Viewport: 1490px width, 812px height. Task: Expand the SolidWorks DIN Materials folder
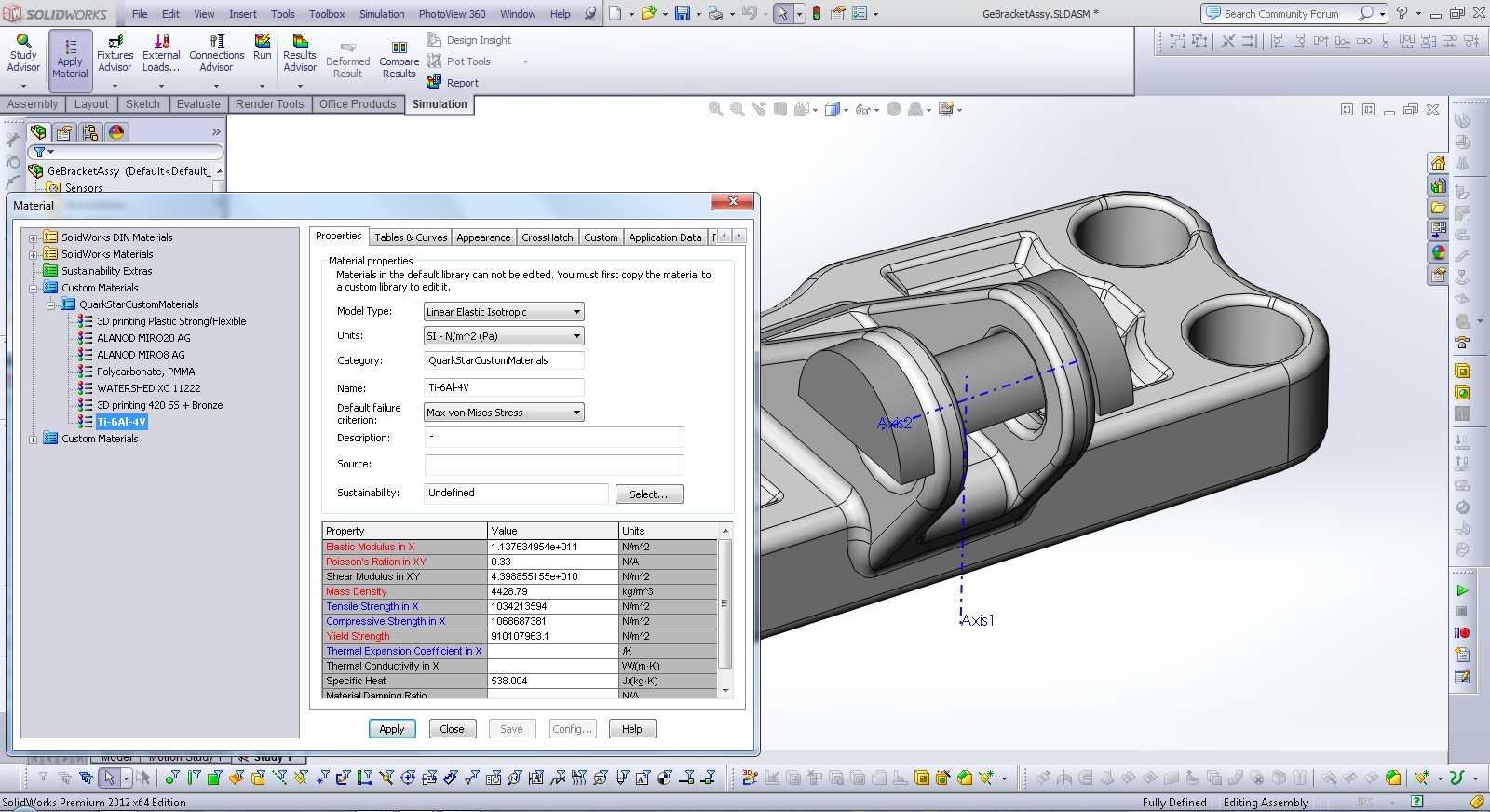pos(34,238)
